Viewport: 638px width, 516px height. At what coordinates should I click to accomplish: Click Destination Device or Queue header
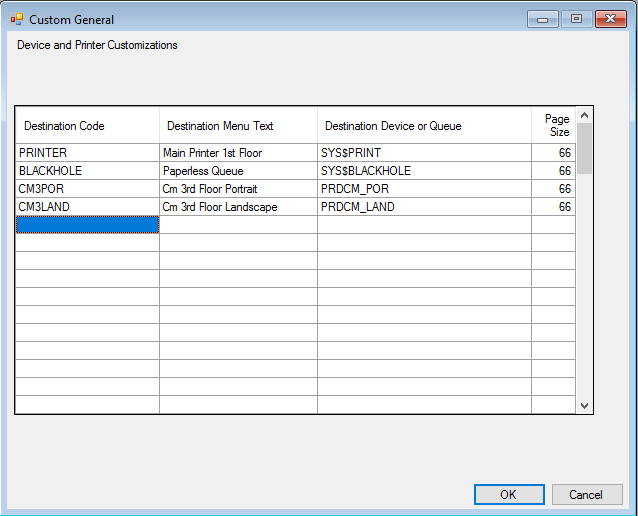[x=424, y=126]
